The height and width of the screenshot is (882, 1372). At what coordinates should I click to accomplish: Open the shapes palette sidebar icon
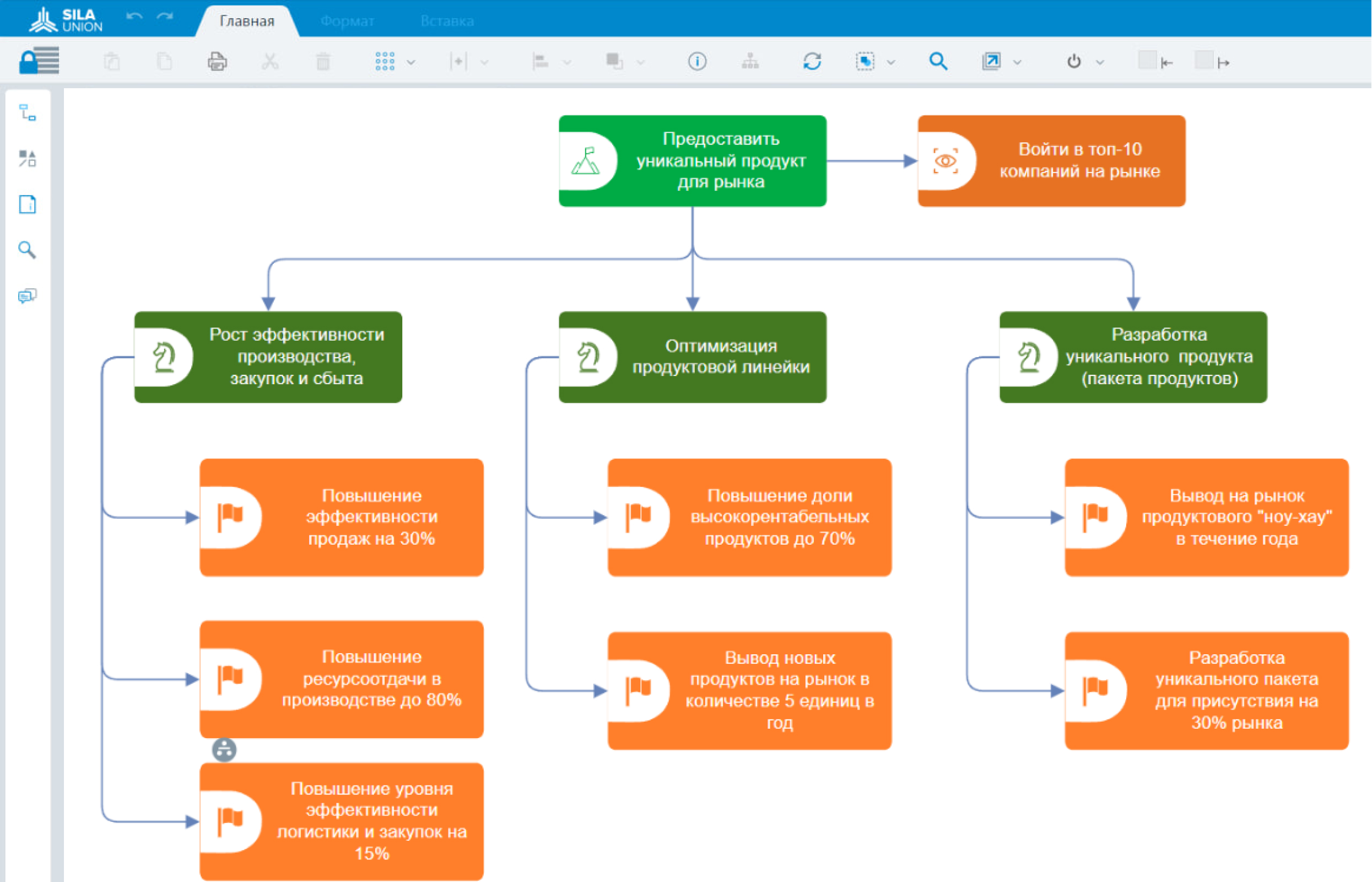(28, 159)
